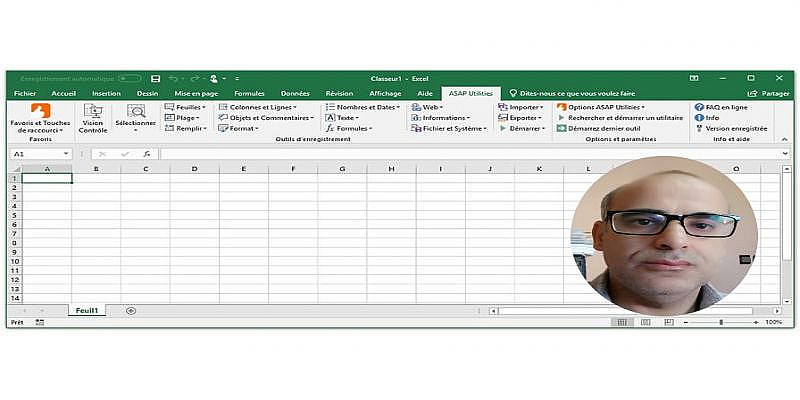Open the Texte dropdown
The width and height of the screenshot is (800, 400).
tap(341, 118)
